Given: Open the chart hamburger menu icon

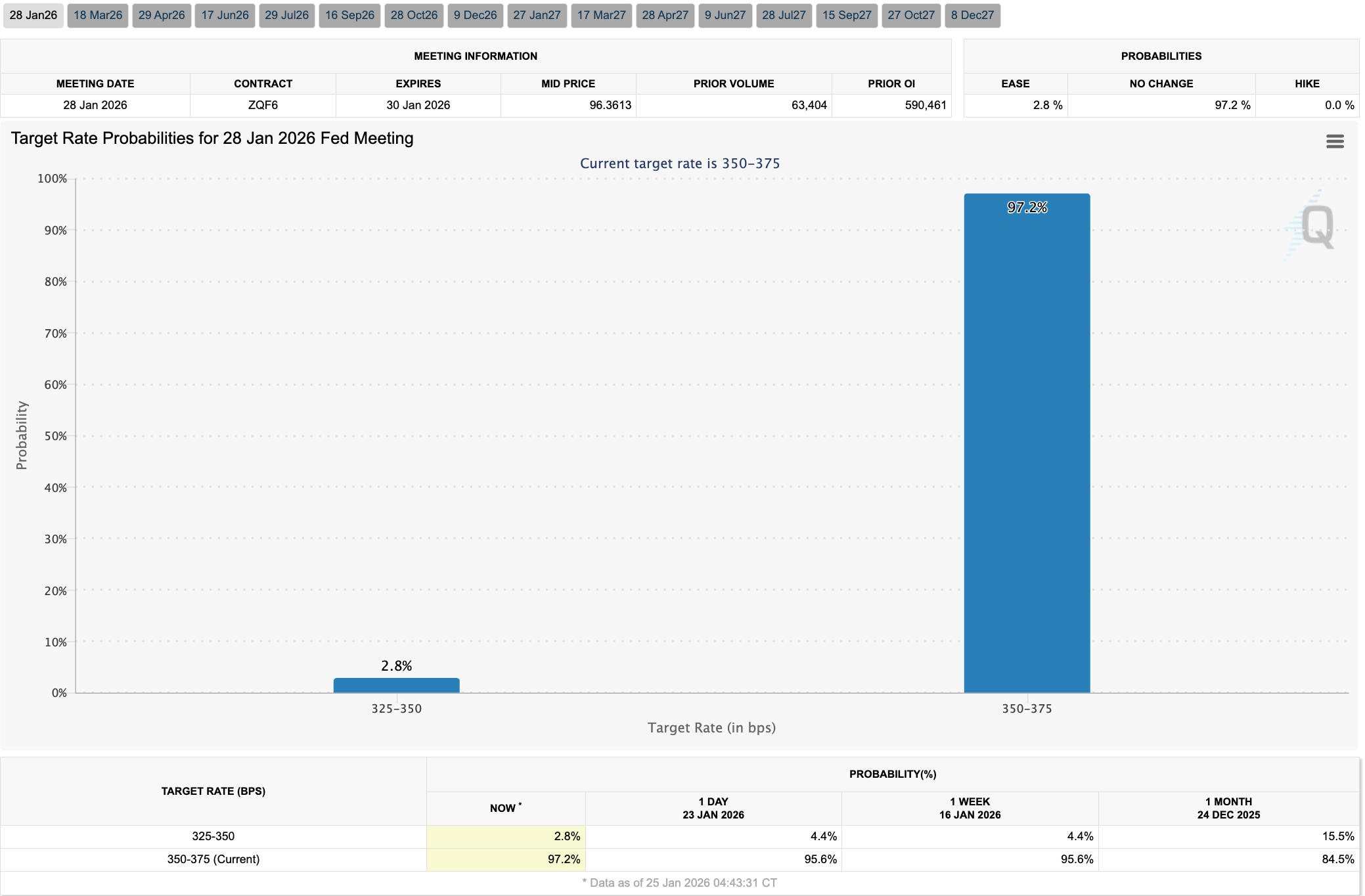Looking at the screenshot, I should 1334,141.
